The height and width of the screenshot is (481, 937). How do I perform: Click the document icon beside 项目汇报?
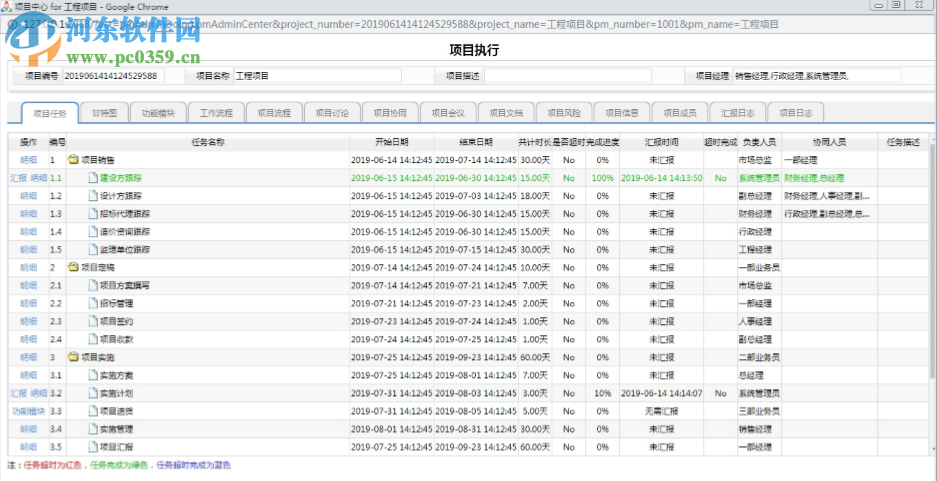point(93,447)
